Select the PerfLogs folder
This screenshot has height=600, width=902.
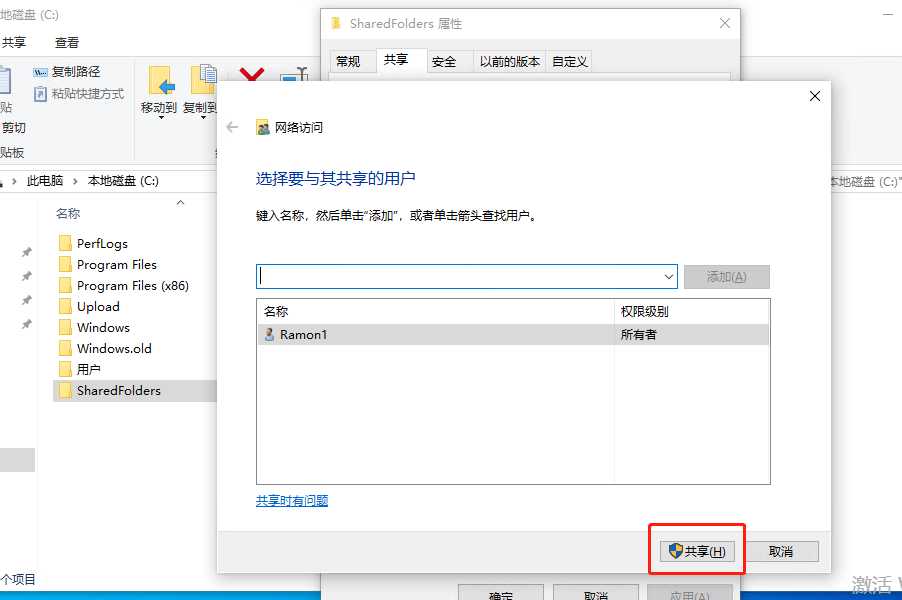coord(102,244)
